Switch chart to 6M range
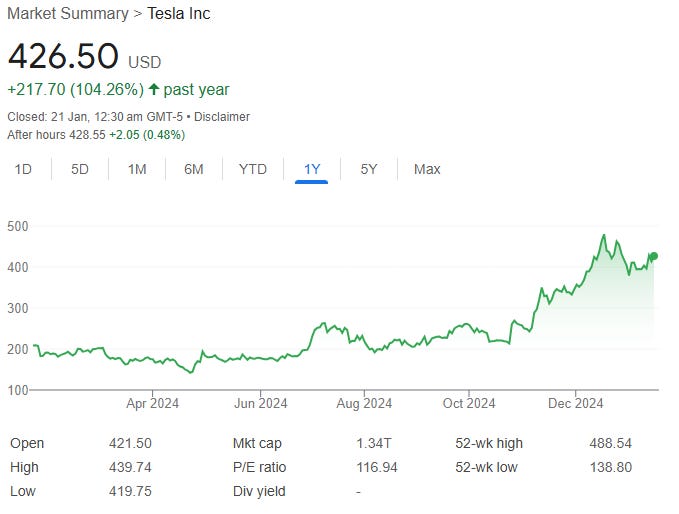 click(194, 169)
